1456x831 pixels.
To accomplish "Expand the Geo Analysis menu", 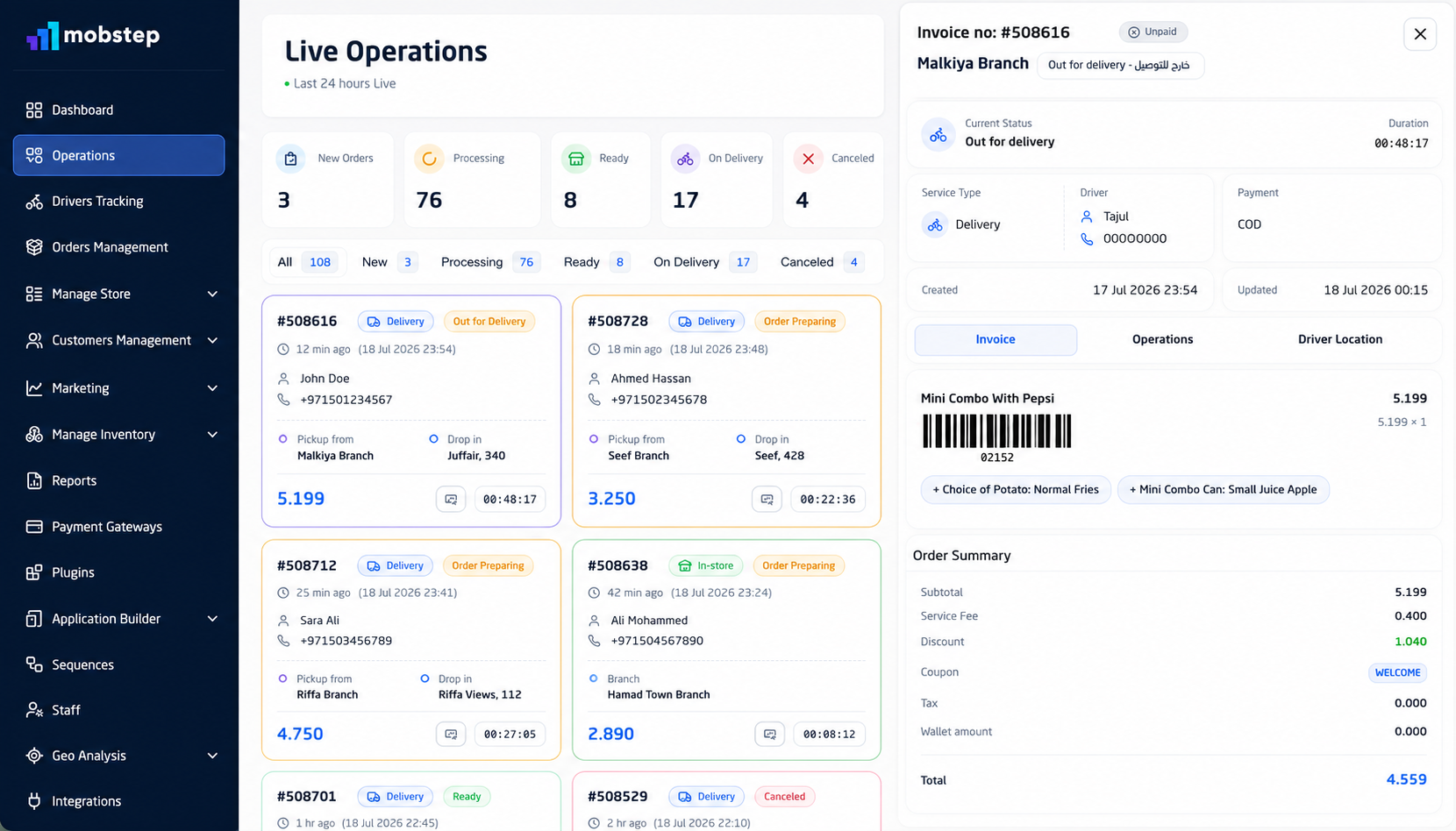I will (212, 756).
